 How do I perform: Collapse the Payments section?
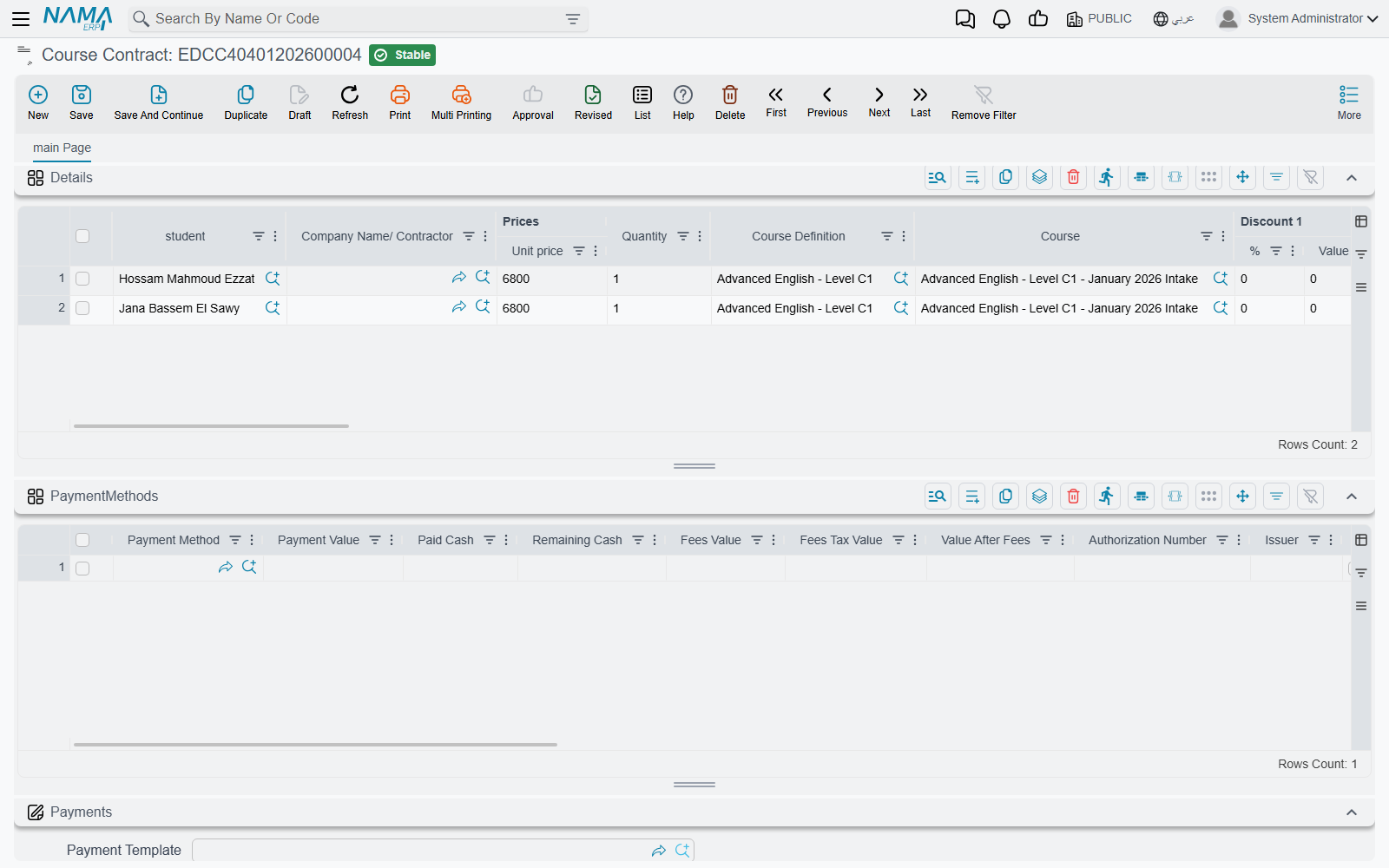[x=1352, y=812]
